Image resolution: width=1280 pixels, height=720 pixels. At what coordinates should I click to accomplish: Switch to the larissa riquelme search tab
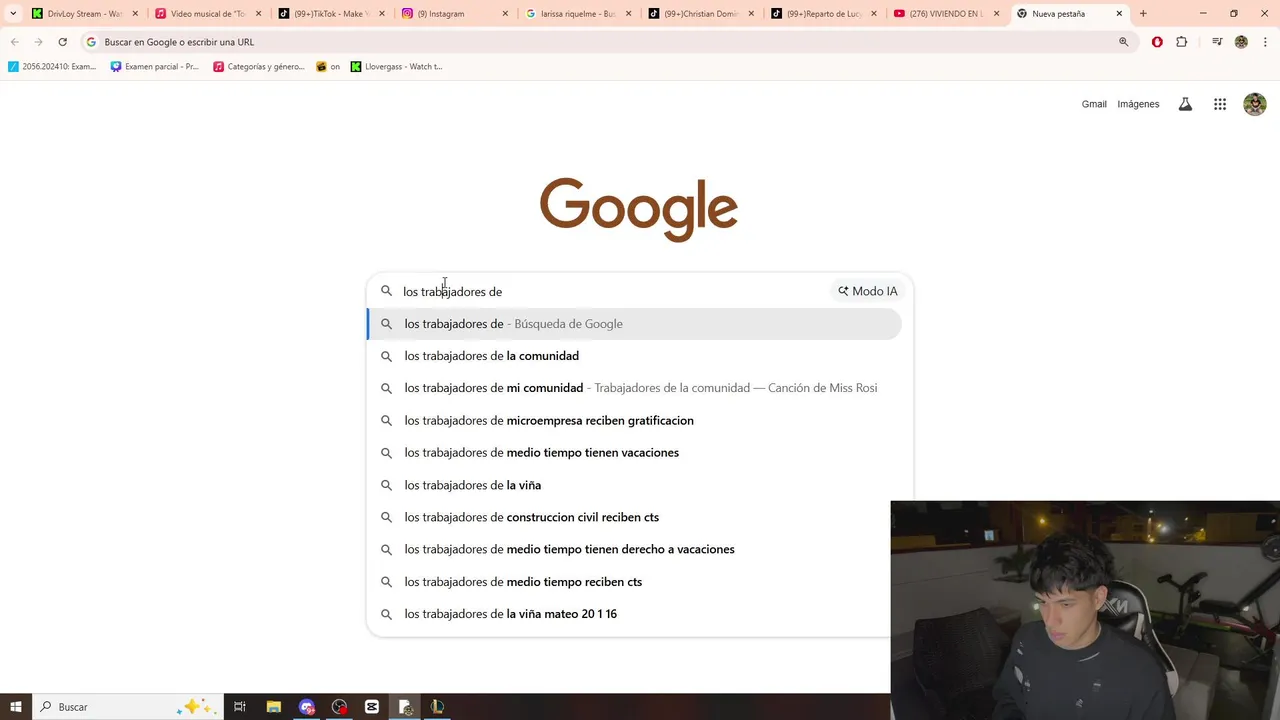(577, 14)
